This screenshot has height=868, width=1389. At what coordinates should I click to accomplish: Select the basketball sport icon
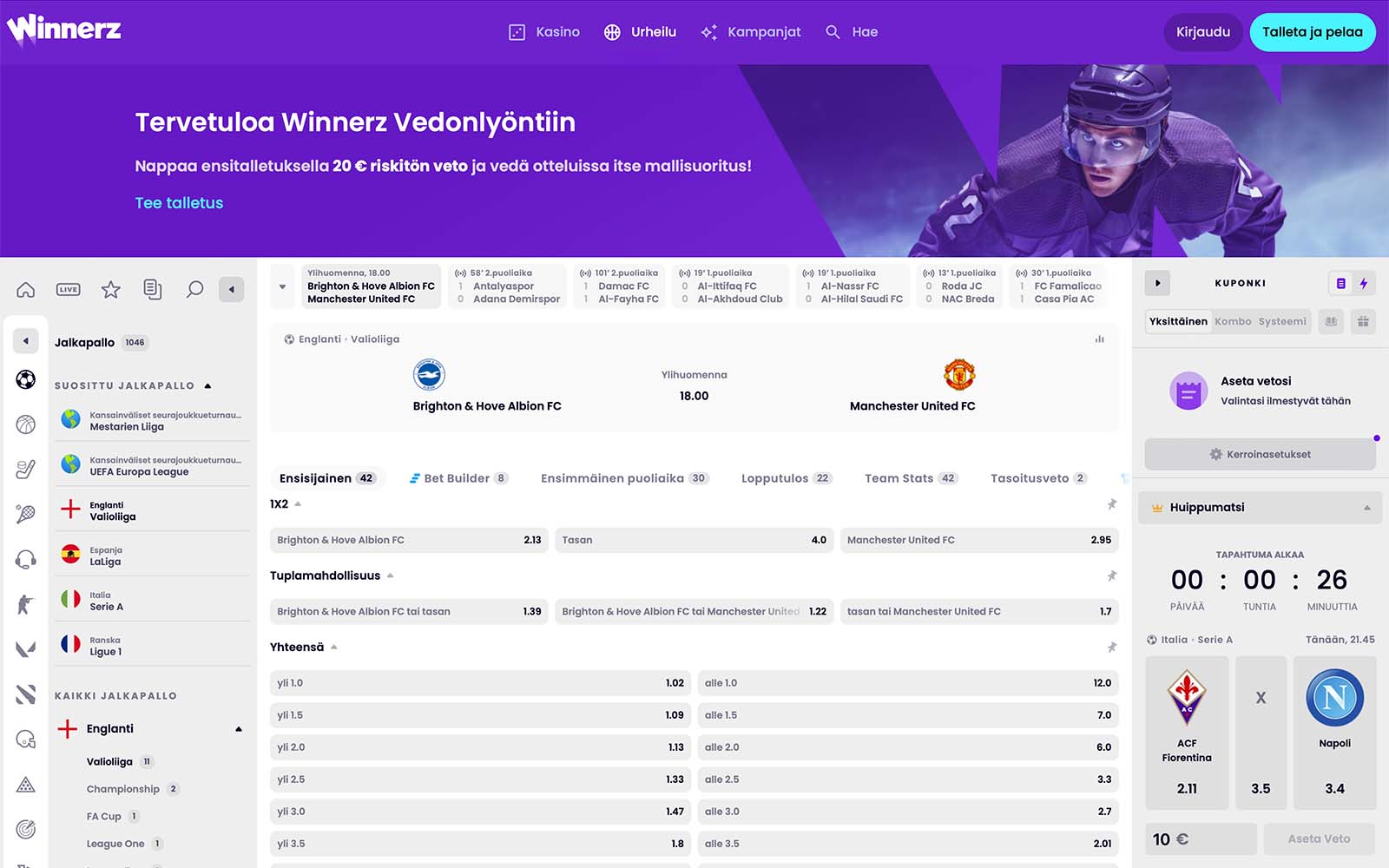tap(26, 424)
